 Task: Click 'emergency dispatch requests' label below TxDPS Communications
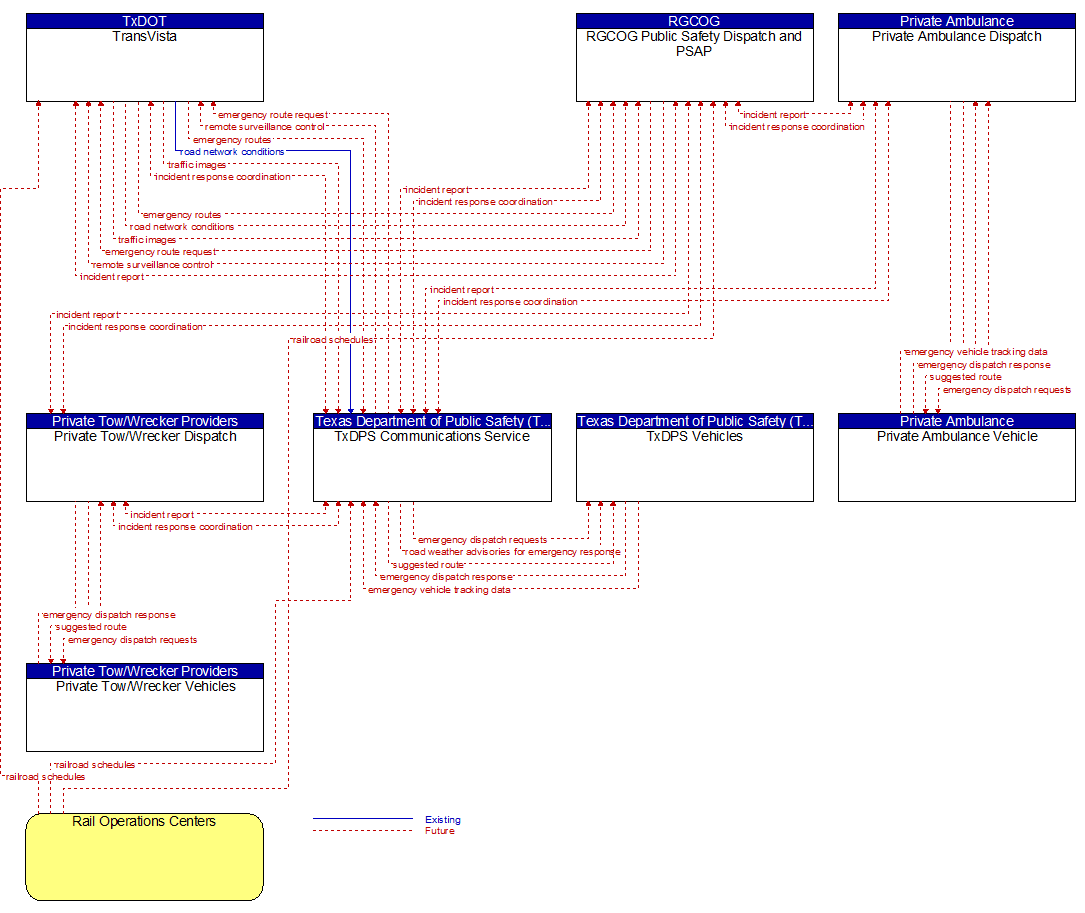tap(482, 540)
